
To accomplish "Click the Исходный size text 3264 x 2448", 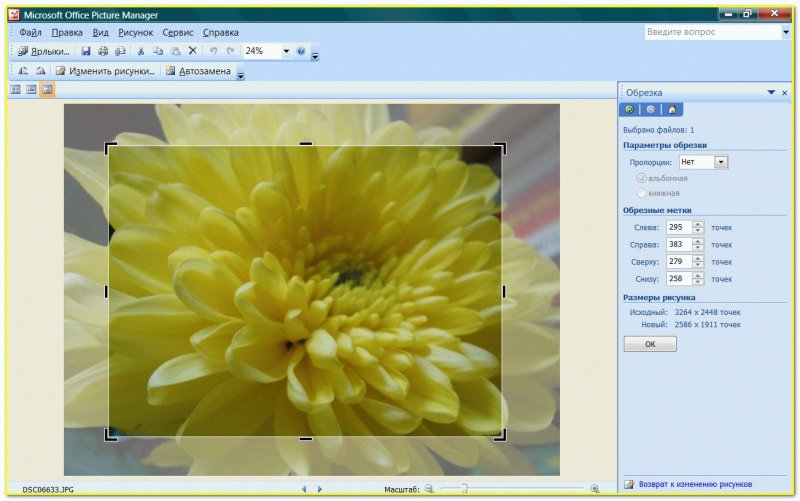I will tap(707, 312).
